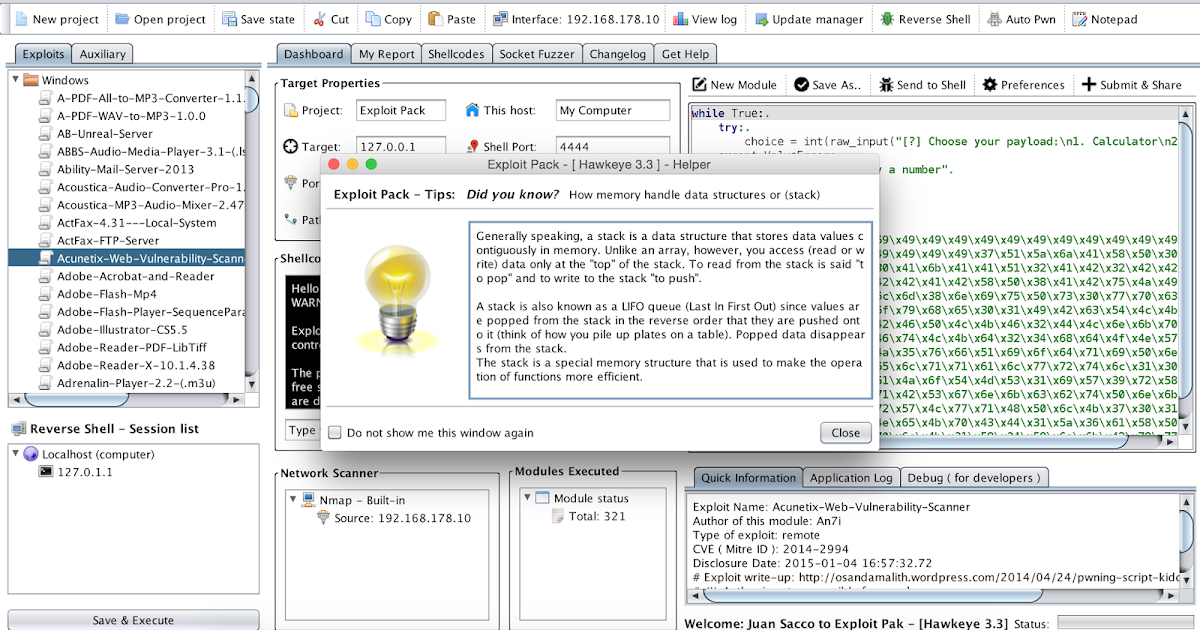The width and height of the screenshot is (1200, 630).
Task: Click the Save state disk icon
Action: coord(229,19)
